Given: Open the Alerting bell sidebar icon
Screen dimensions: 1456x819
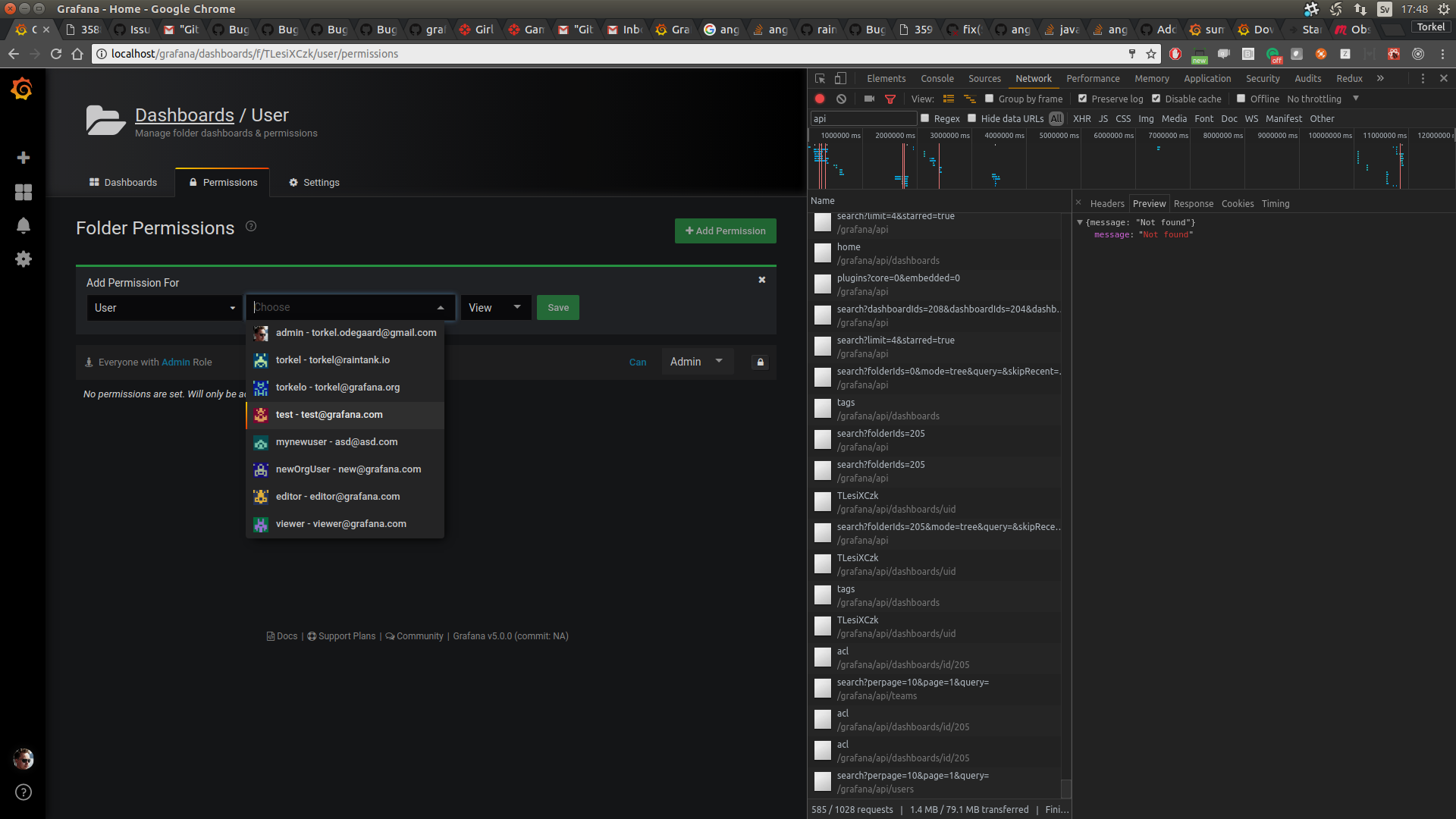Looking at the screenshot, I should 24,226.
